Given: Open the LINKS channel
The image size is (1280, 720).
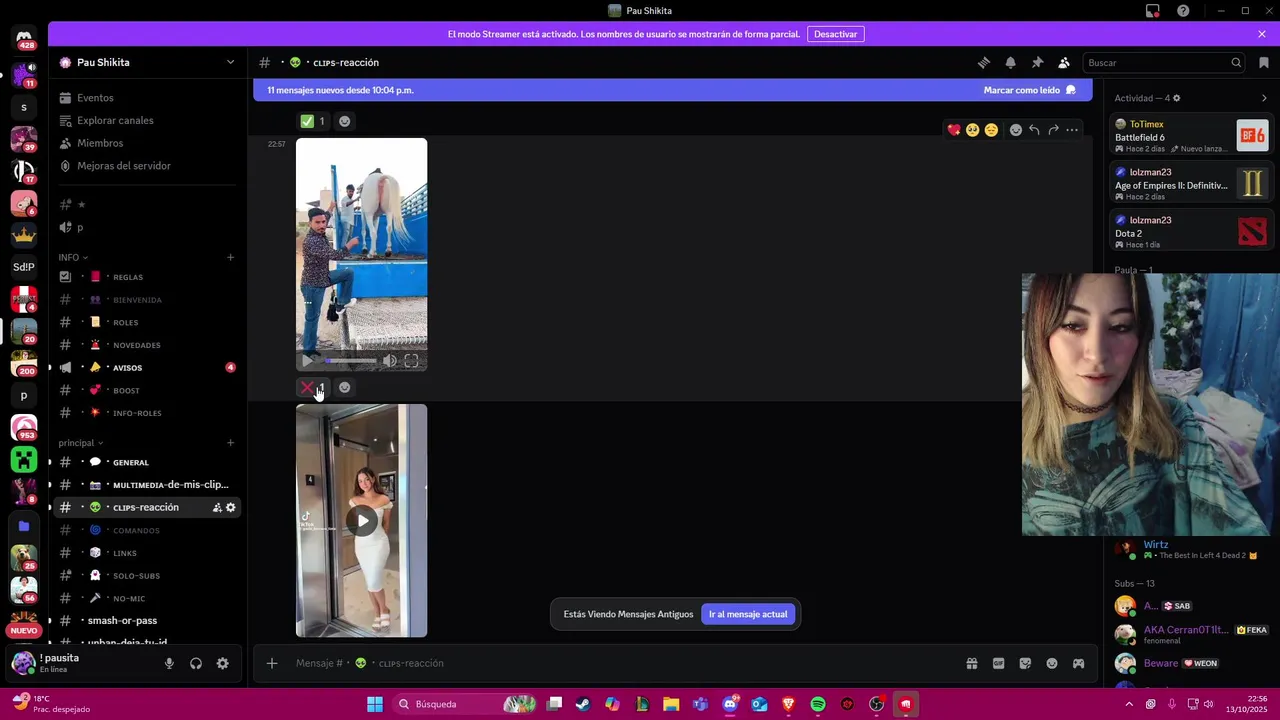Looking at the screenshot, I should tap(148, 553).
